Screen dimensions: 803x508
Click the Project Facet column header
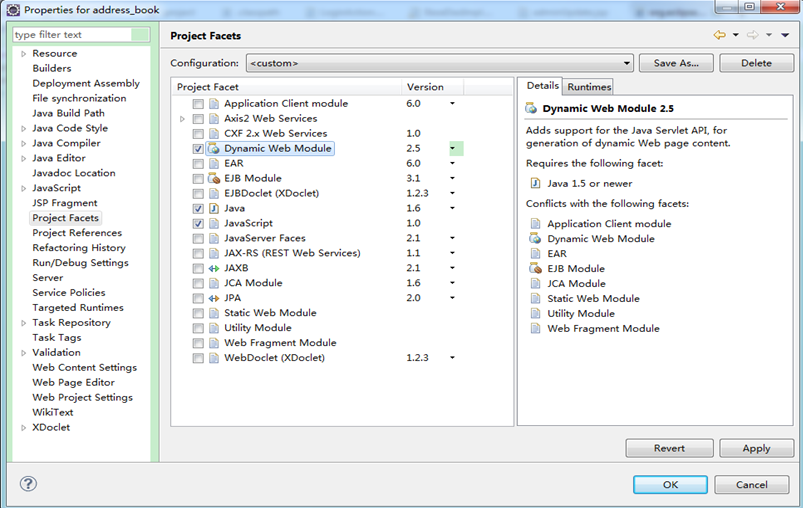pos(287,87)
